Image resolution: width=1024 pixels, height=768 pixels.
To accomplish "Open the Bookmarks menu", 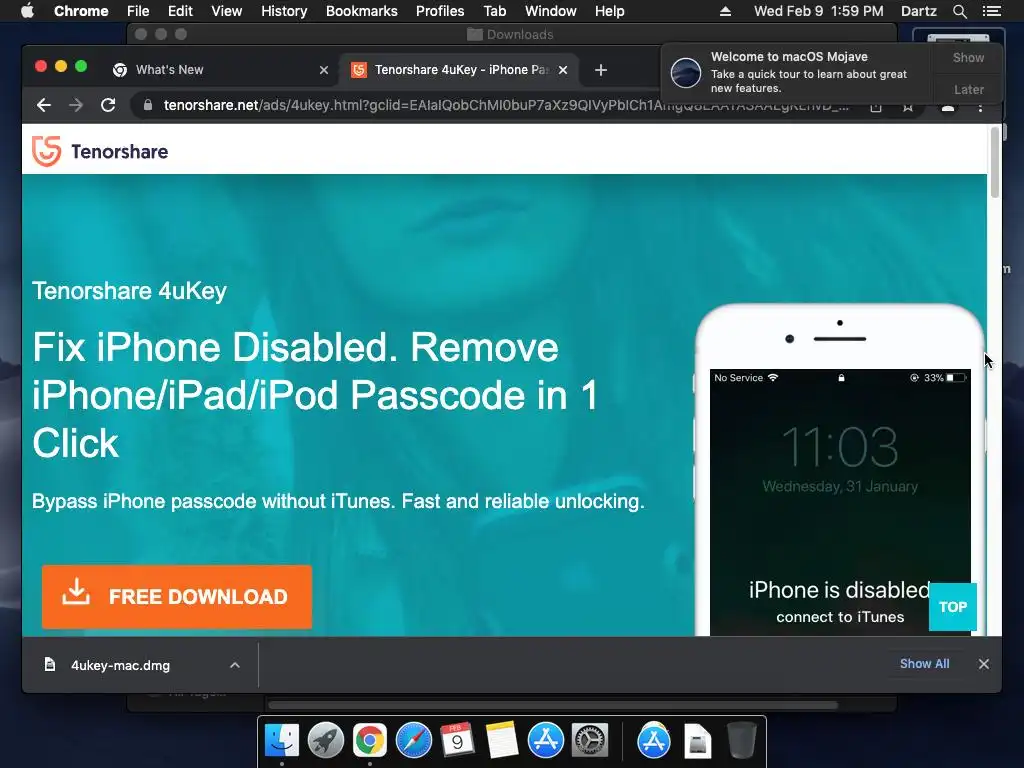I will (362, 11).
